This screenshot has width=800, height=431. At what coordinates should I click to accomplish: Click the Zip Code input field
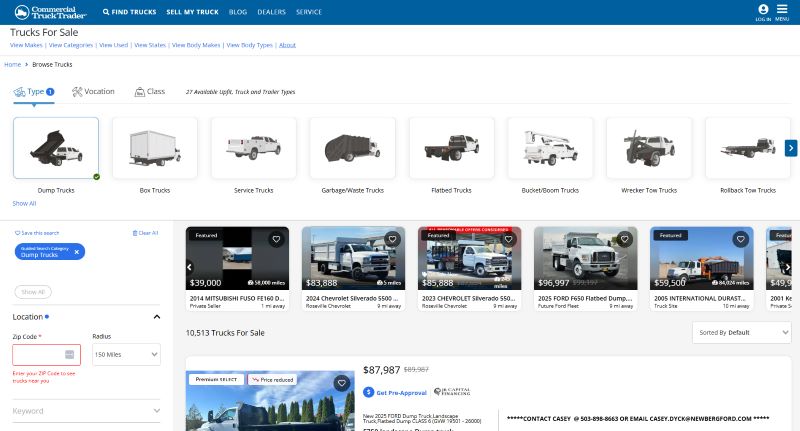[x=46, y=354]
